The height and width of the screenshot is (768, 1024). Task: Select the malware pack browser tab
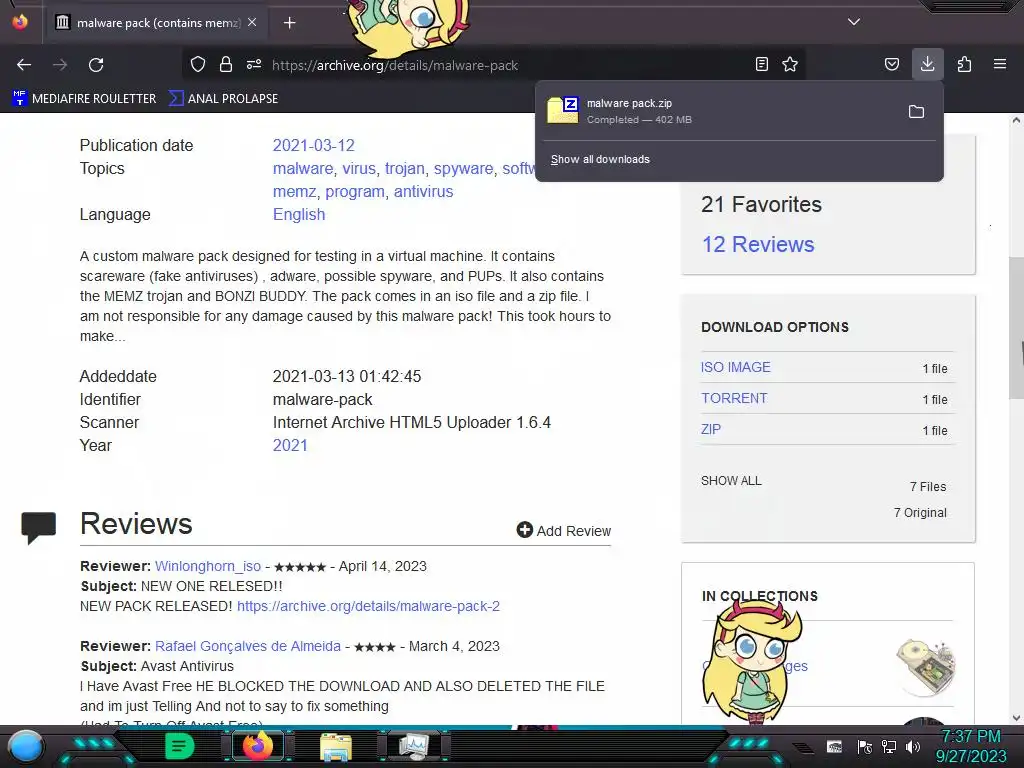pyautogui.click(x=155, y=22)
